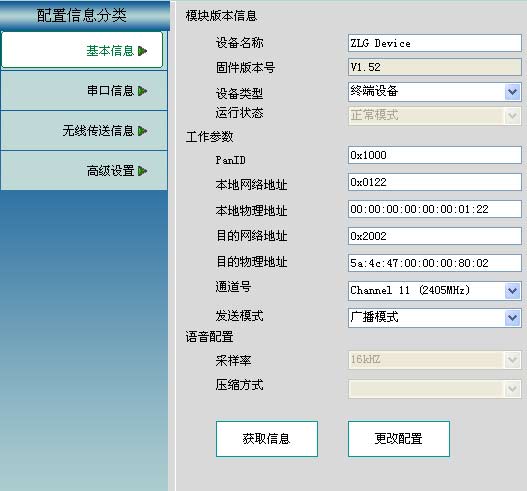Viewport: 527px width, 491px height.
Task: Click the 采样率 dropdown arrow
Action: pyautogui.click(x=513, y=360)
